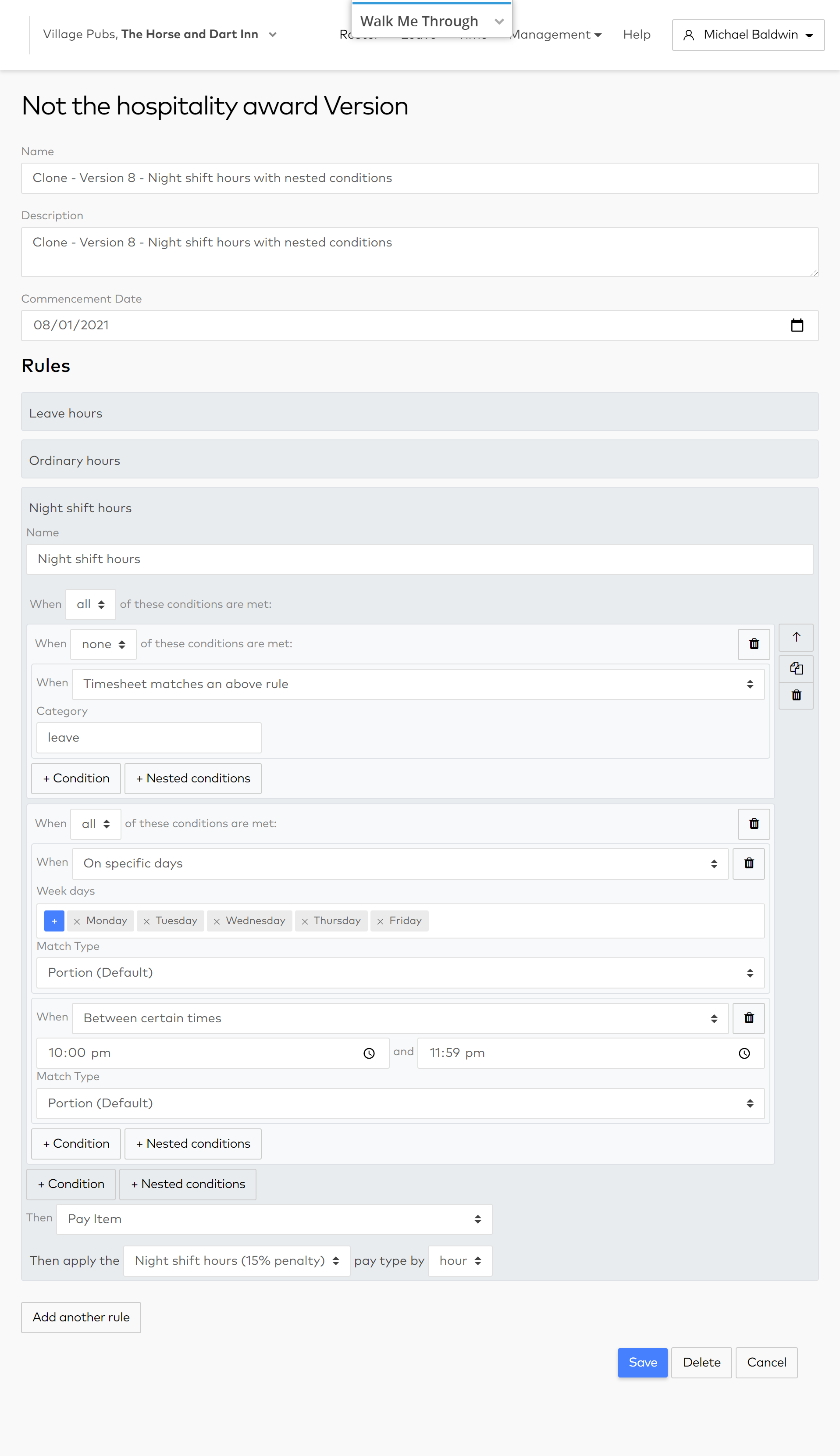Remove Tuesday from week days
Screen dimensions: 840x1456
pyautogui.click(x=146, y=921)
